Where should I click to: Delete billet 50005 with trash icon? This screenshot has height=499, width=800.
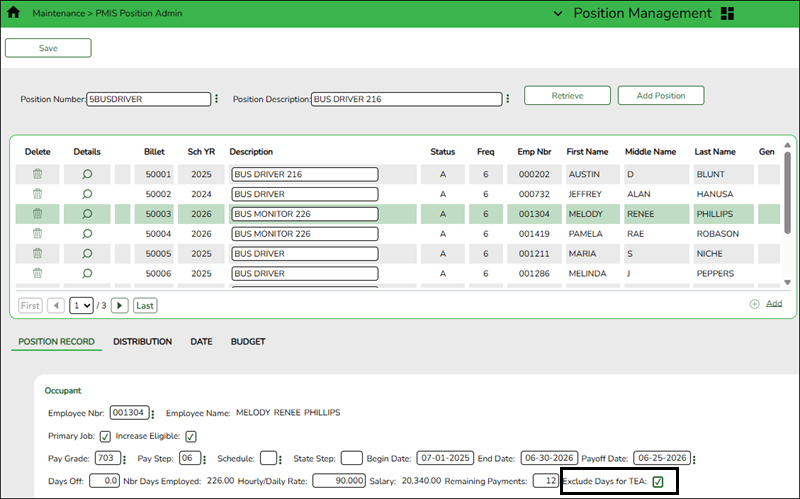tap(37, 254)
